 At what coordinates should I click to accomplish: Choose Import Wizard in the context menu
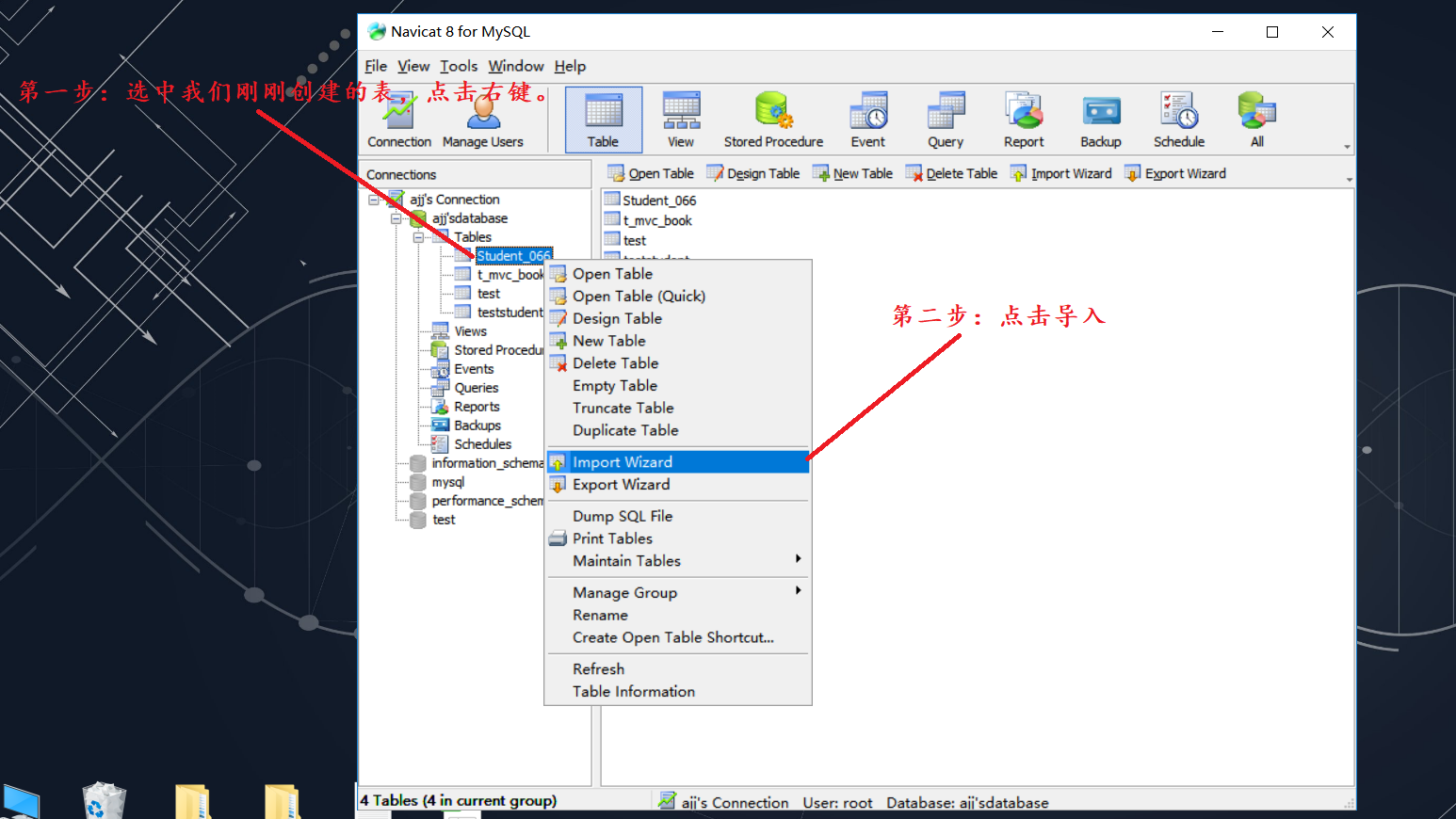623,462
